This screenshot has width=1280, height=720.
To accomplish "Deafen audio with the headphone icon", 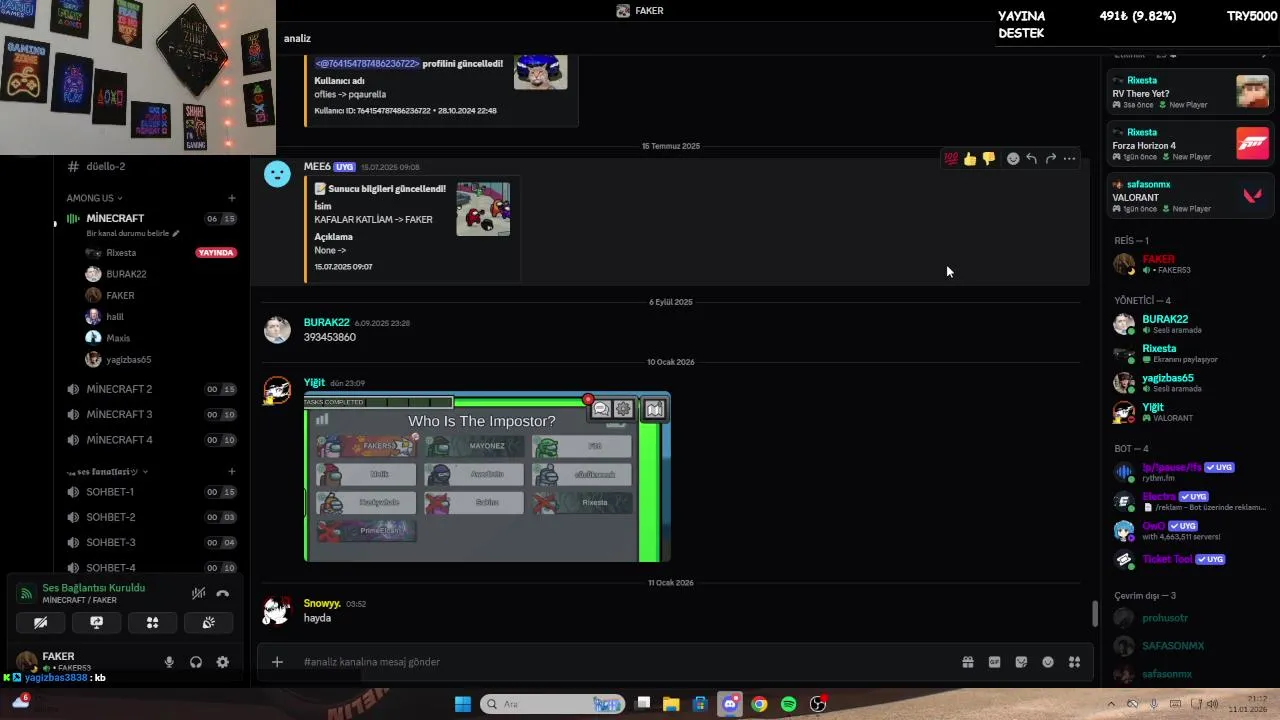I will coord(196,662).
